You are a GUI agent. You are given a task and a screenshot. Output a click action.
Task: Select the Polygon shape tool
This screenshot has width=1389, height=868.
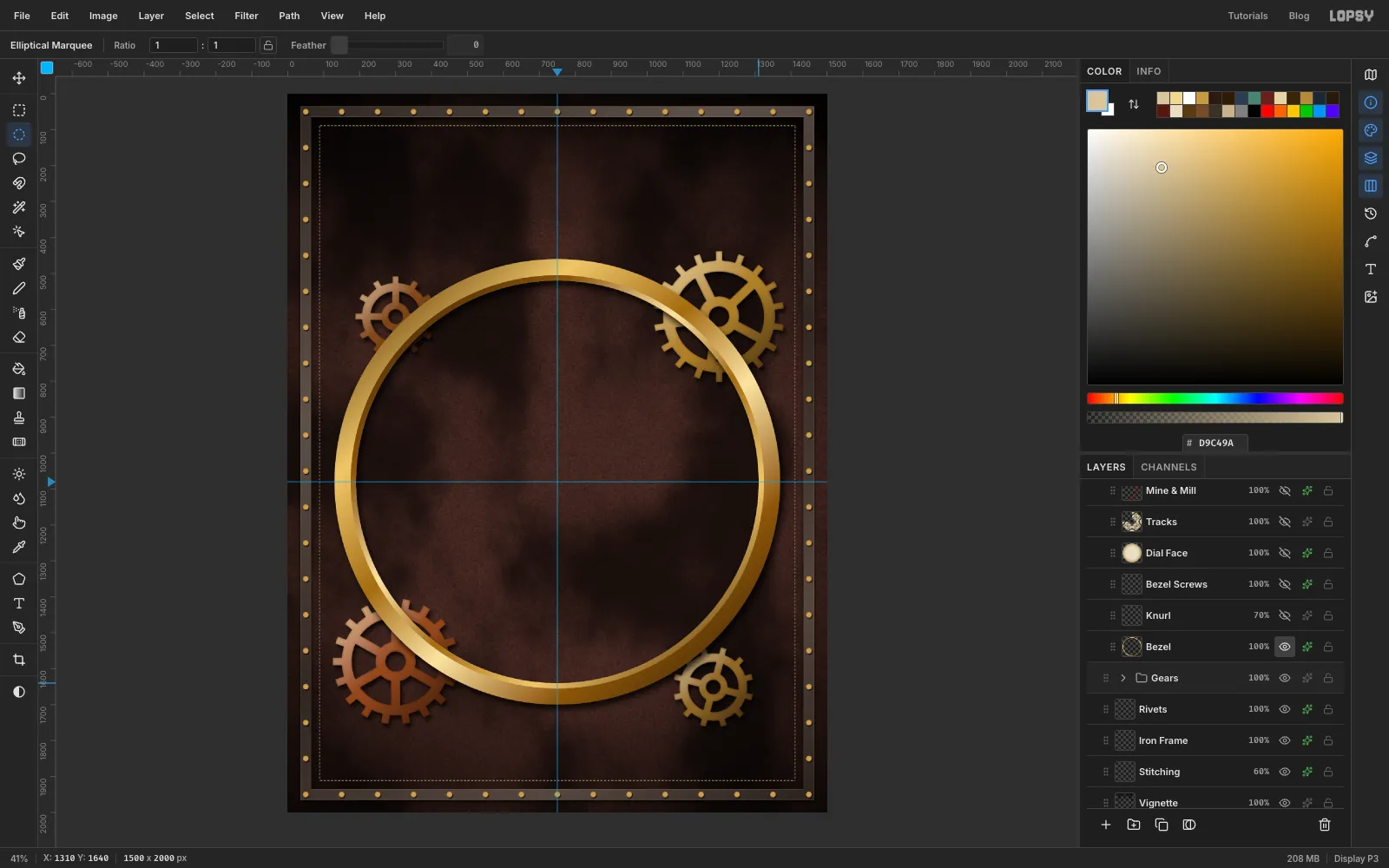pyautogui.click(x=19, y=579)
